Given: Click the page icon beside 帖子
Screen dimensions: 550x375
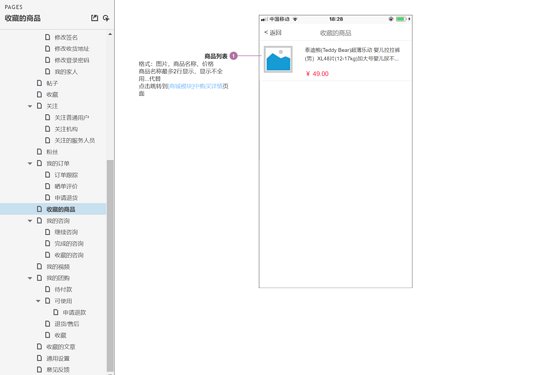Looking at the screenshot, I should click(39, 83).
